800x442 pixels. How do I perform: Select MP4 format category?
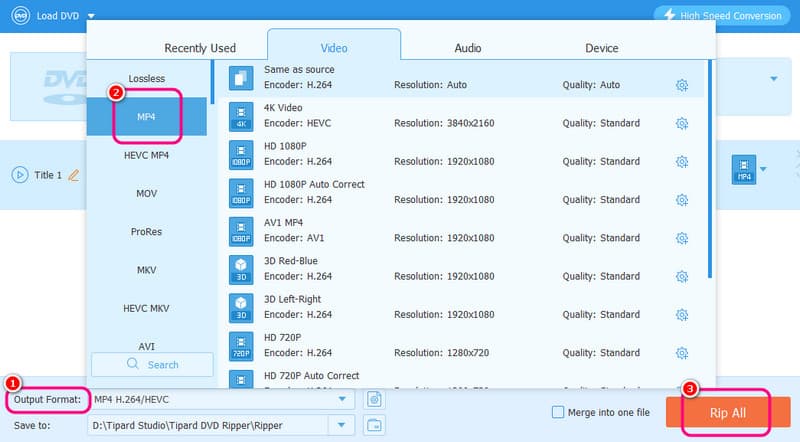[147, 117]
